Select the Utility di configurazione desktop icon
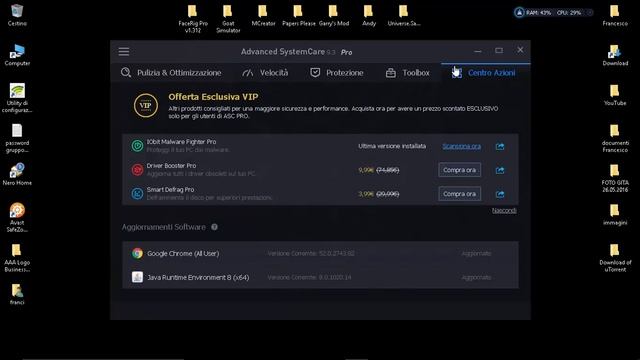640x360 pixels. tap(17, 98)
